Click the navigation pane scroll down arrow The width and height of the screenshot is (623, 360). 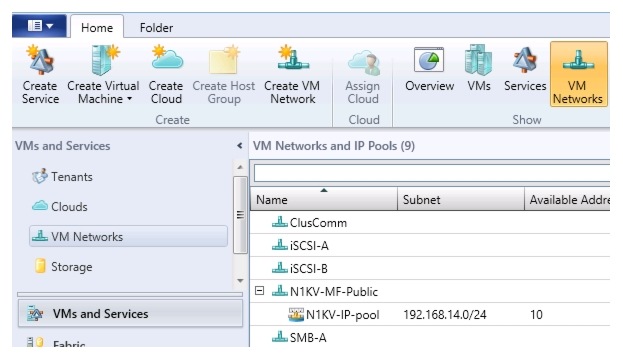[x=240, y=281]
